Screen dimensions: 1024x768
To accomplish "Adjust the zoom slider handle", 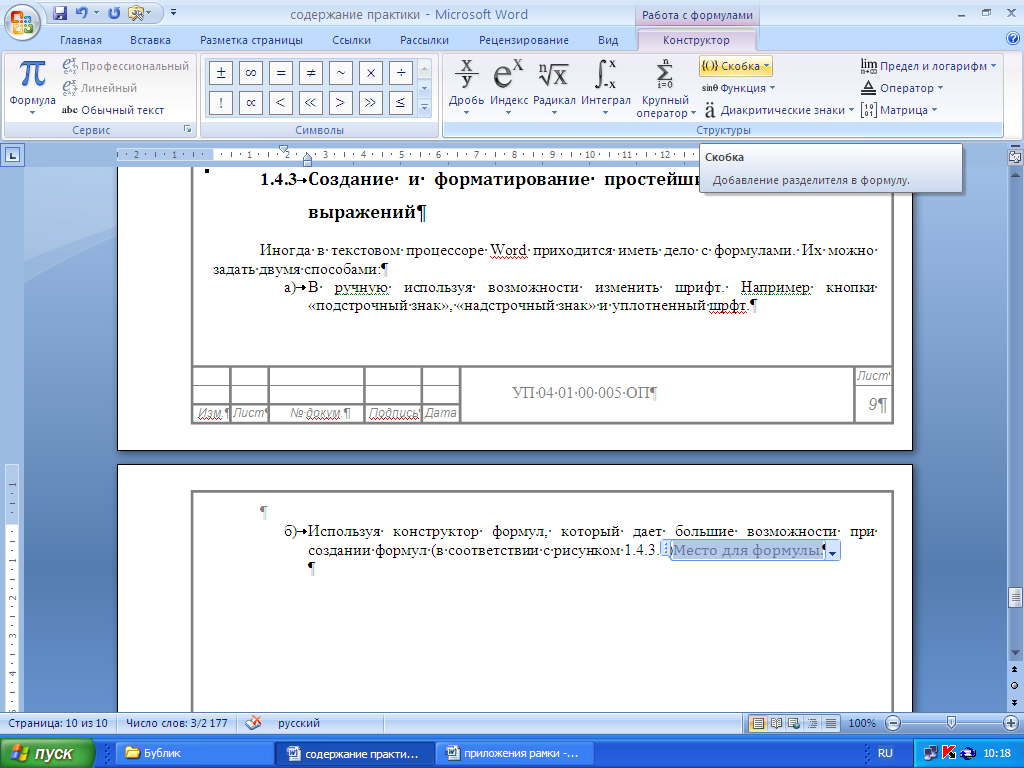I will tap(952, 722).
